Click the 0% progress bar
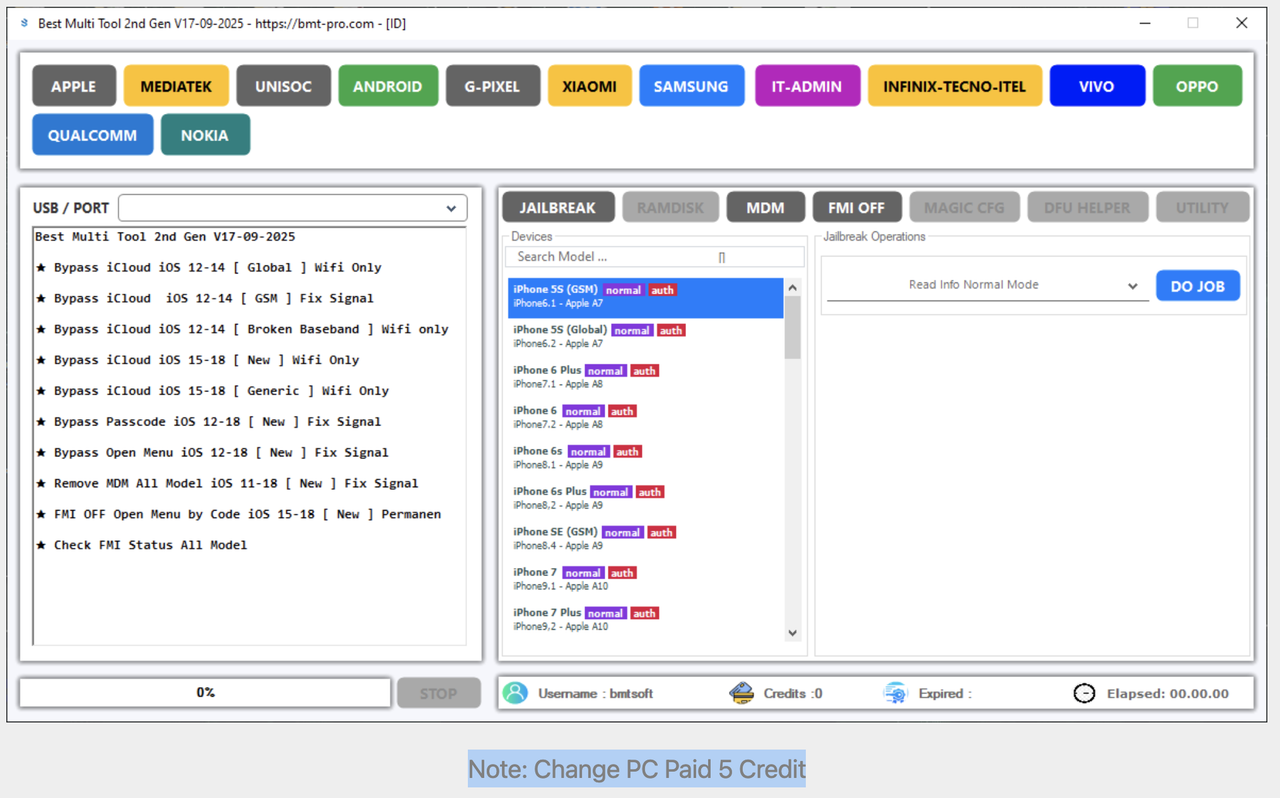The width and height of the screenshot is (1280, 798). tap(205, 693)
